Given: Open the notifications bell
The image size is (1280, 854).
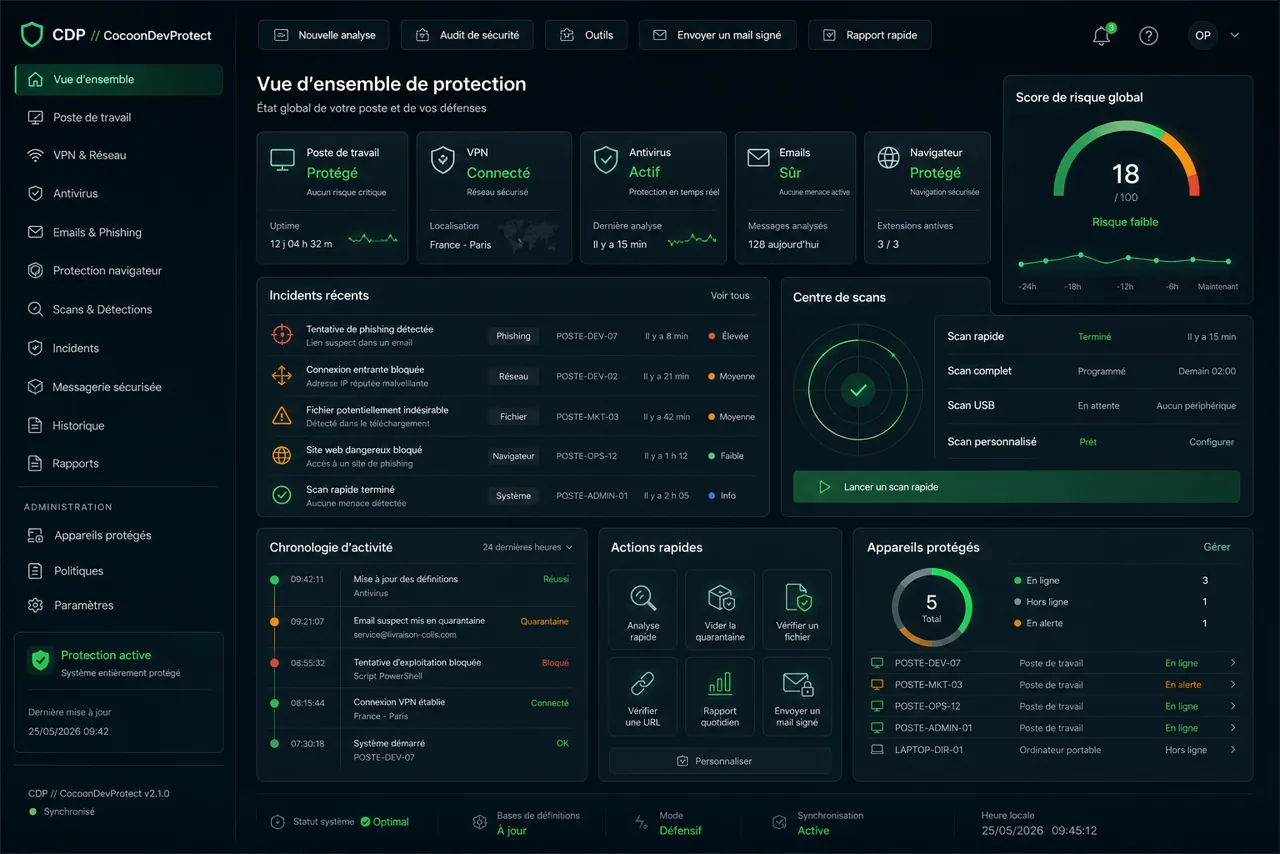Looking at the screenshot, I should [1101, 36].
